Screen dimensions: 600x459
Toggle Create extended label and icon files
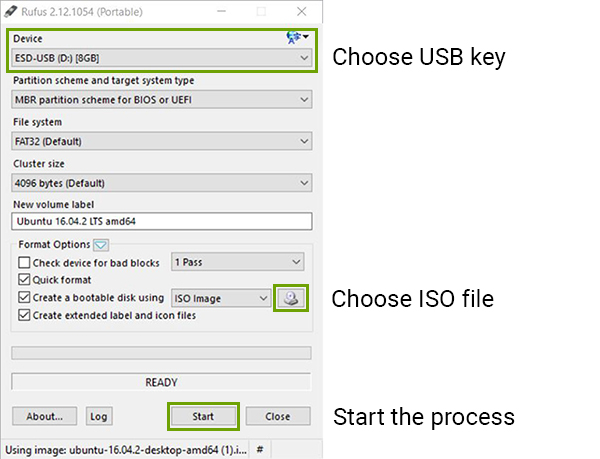[25, 315]
